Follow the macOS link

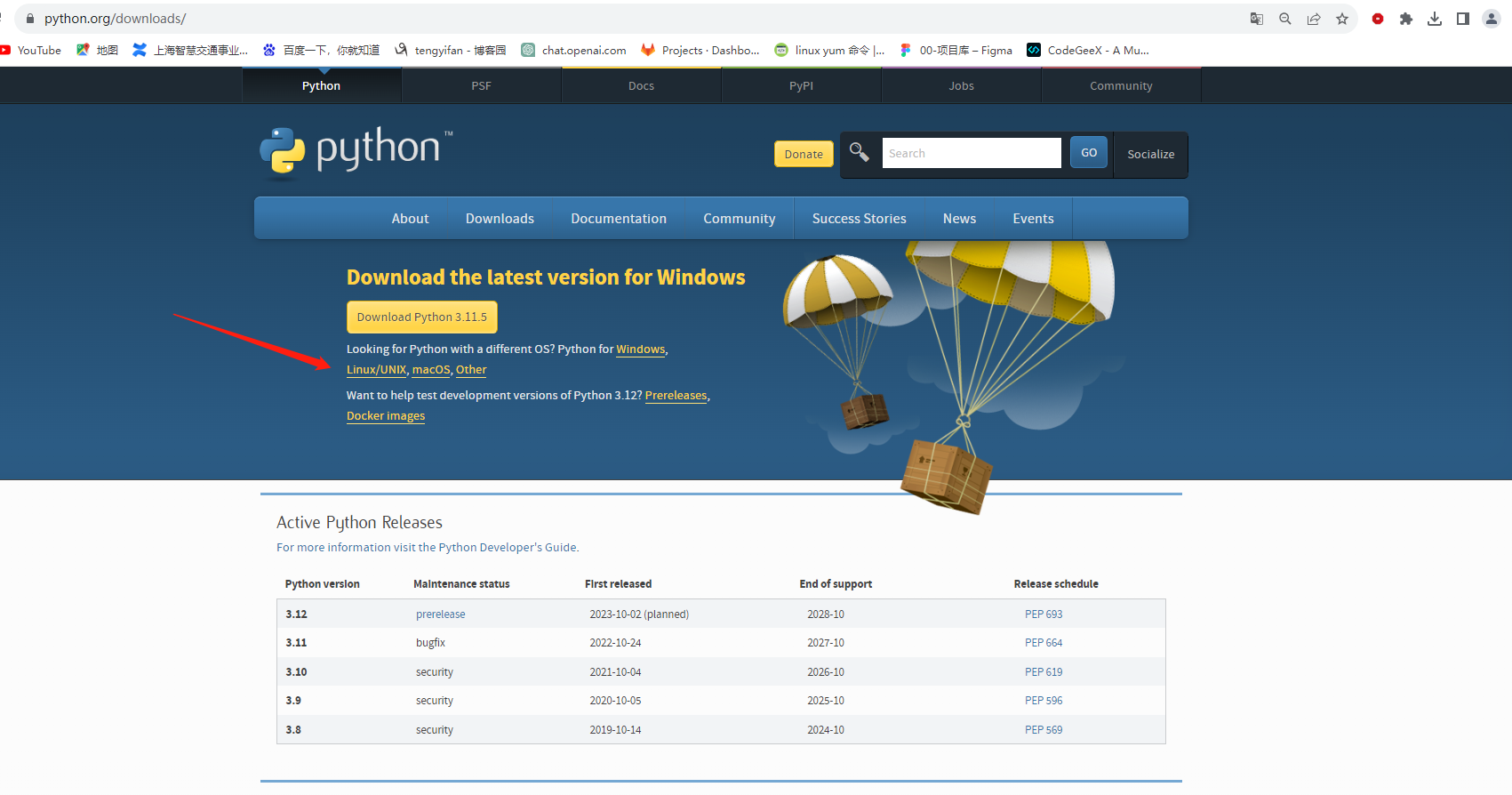pos(431,370)
